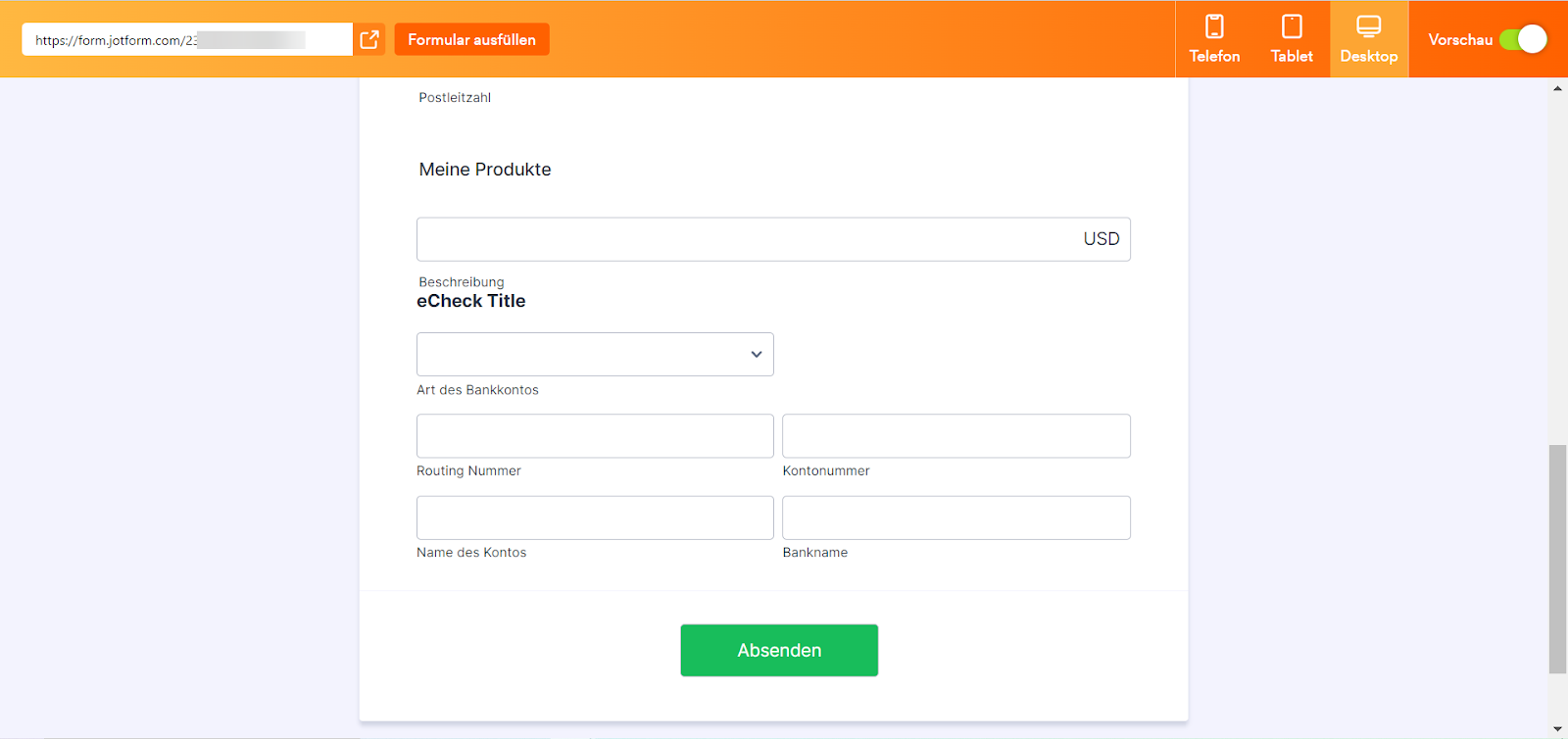The height and width of the screenshot is (739, 1568).
Task: Click the Desktop monitor preview icon
Action: point(1369,26)
